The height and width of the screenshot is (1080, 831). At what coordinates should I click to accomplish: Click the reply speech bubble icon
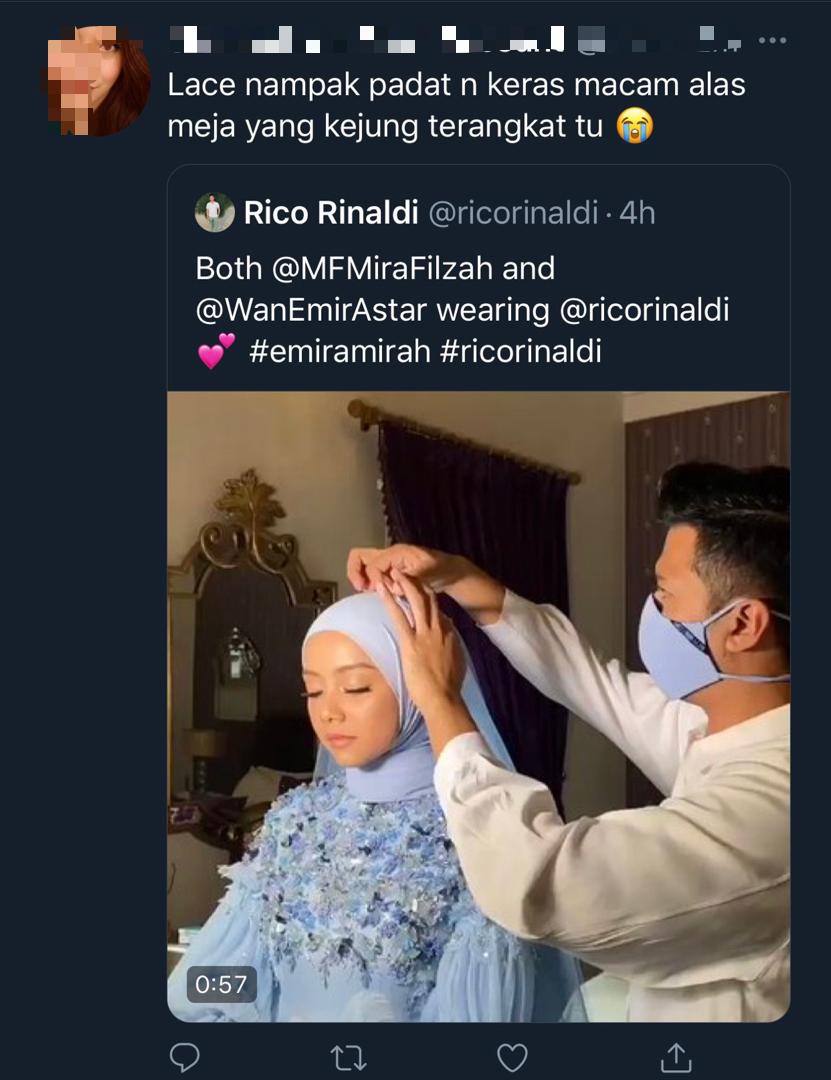click(184, 1056)
